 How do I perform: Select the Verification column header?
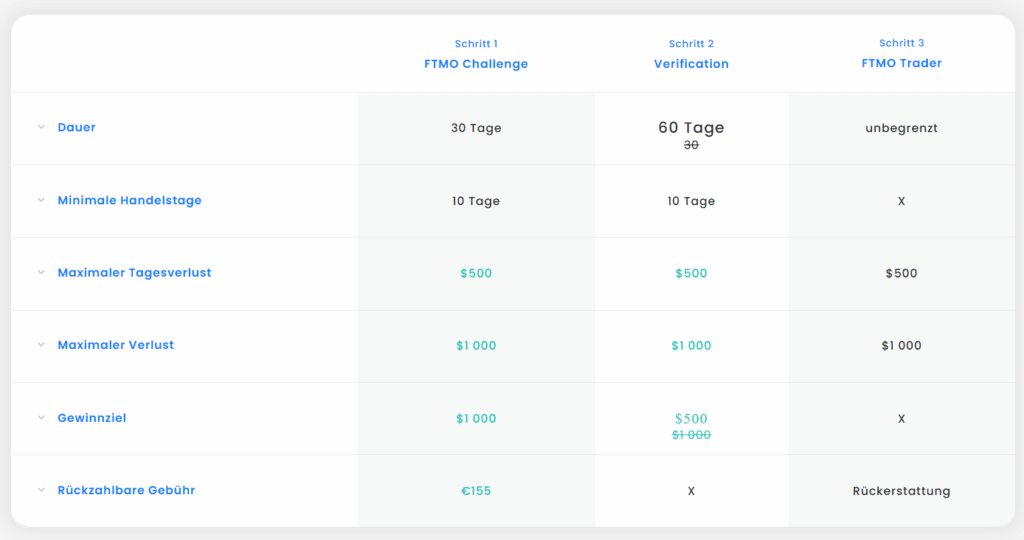pyautogui.click(x=691, y=64)
